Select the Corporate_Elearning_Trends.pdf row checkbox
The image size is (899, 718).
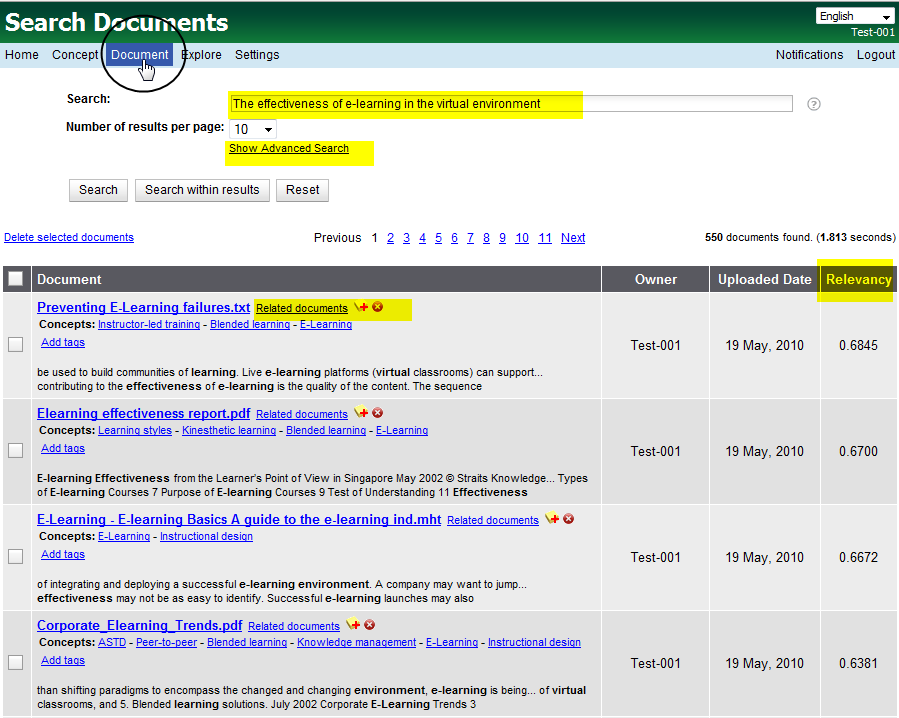coord(16,662)
